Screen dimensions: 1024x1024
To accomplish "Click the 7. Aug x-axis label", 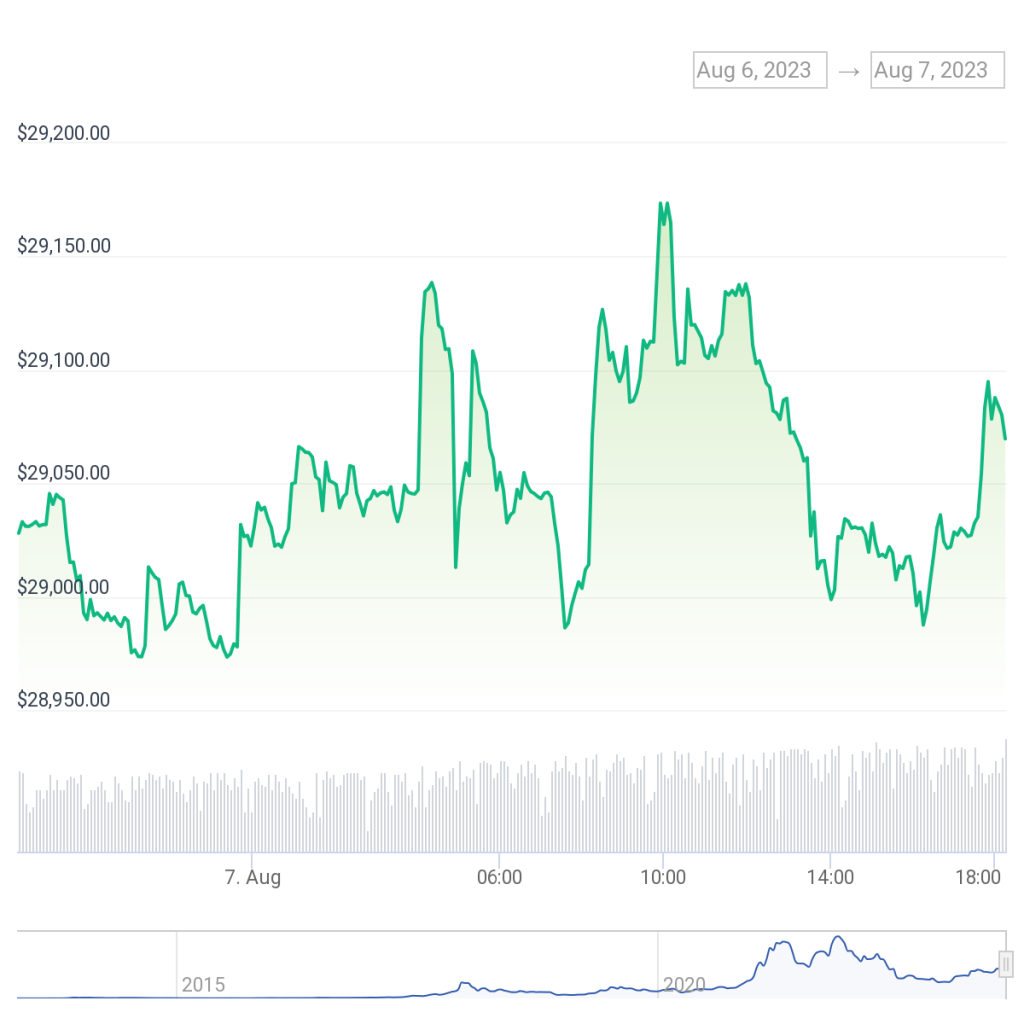I will 252,878.
